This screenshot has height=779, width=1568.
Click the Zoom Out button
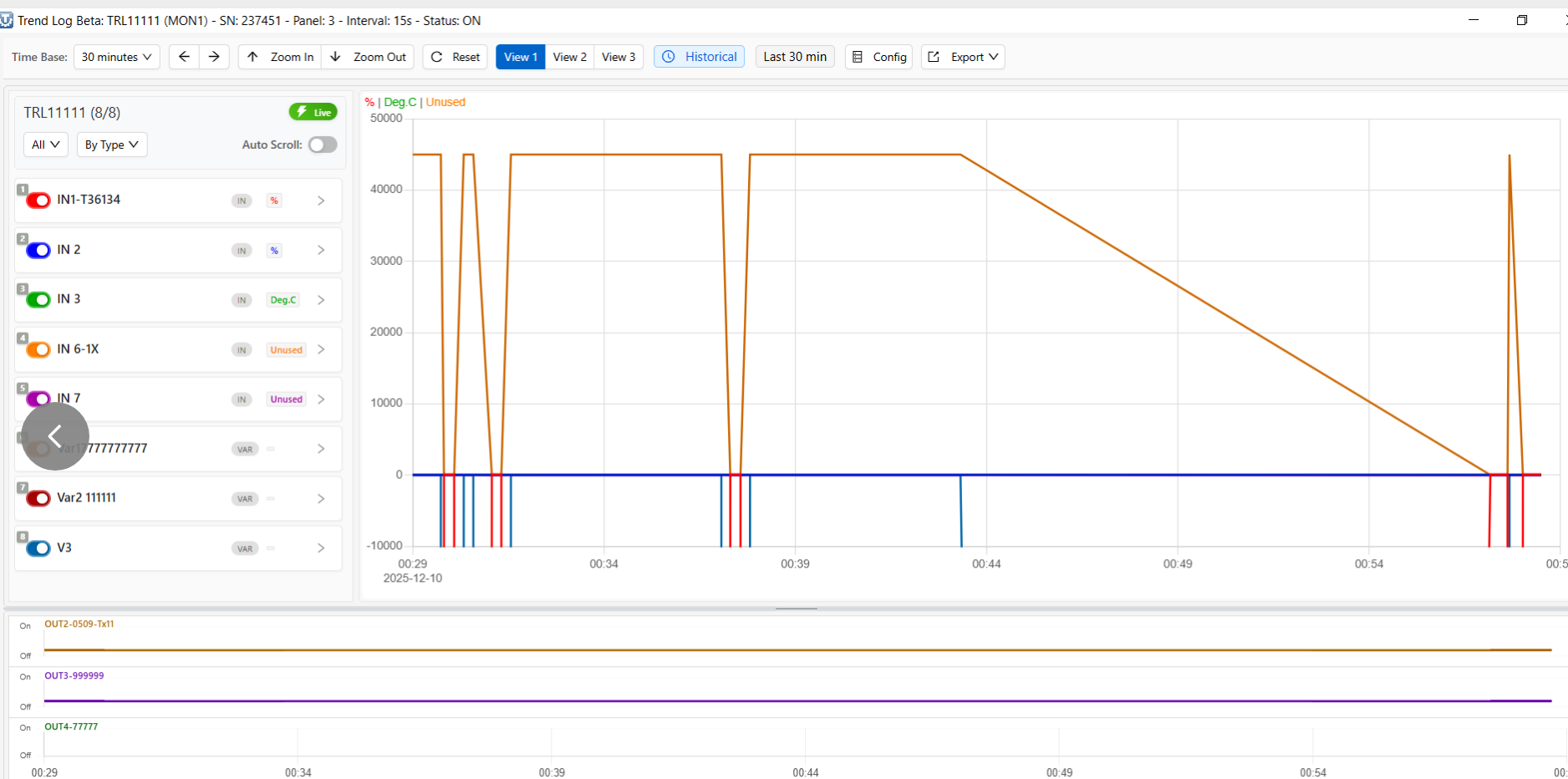point(369,57)
